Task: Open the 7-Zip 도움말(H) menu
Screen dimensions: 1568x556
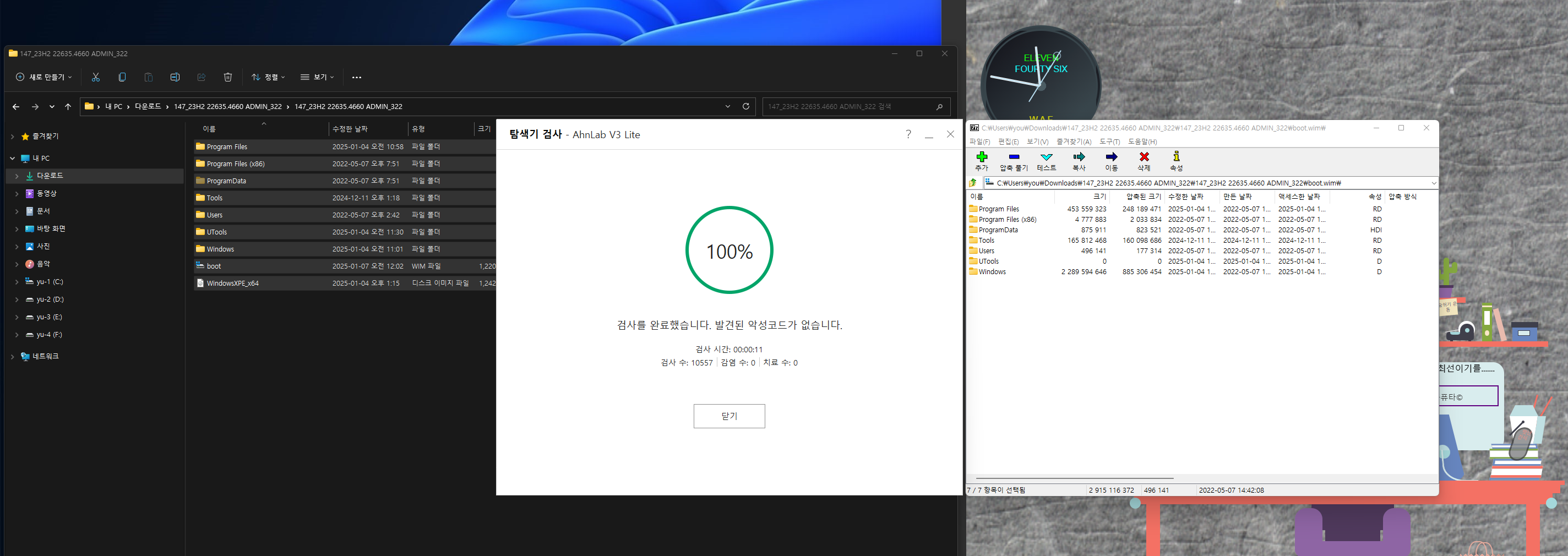Action: pyautogui.click(x=1142, y=141)
